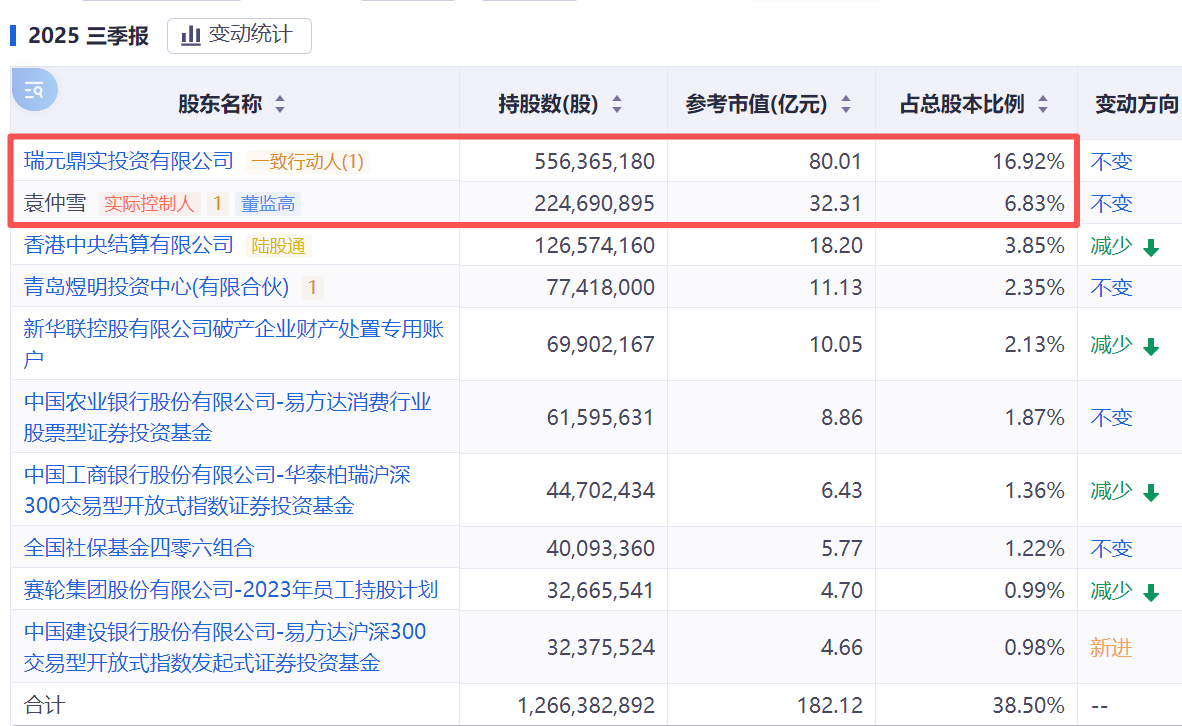Open 全国社保基金四零六组合 link
The height and width of the screenshot is (726, 1182).
pyautogui.click(x=139, y=548)
